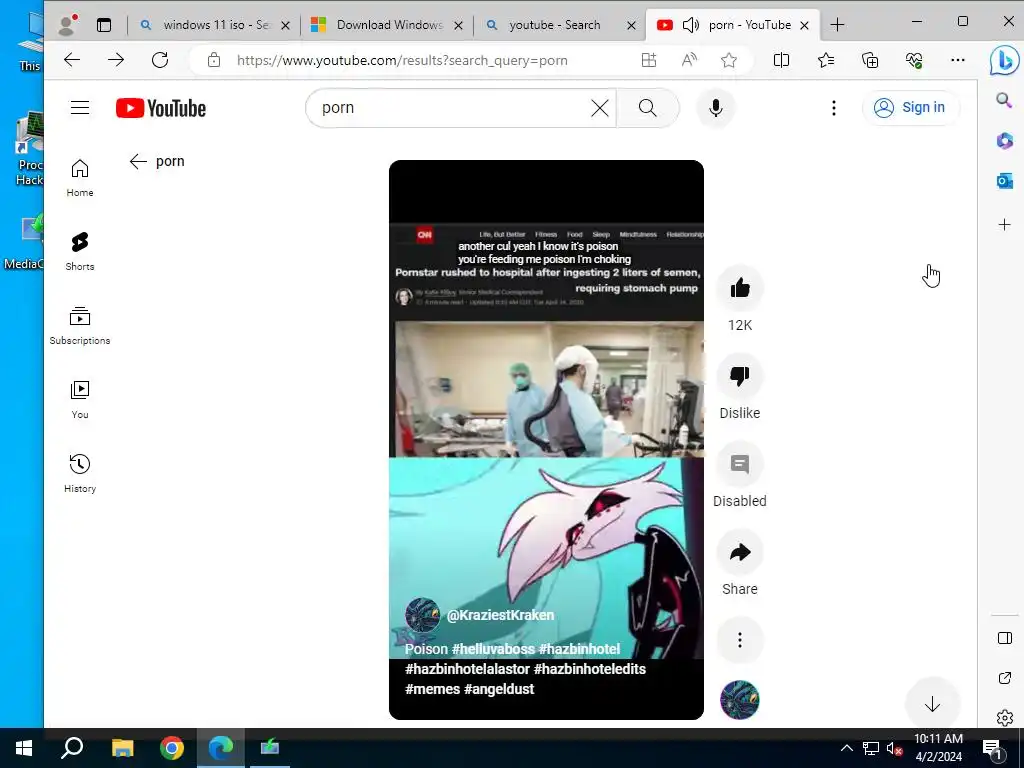The width and height of the screenshot is (1024, 768).
Task: Clear the search box with the X
Action: coord(600,108)
